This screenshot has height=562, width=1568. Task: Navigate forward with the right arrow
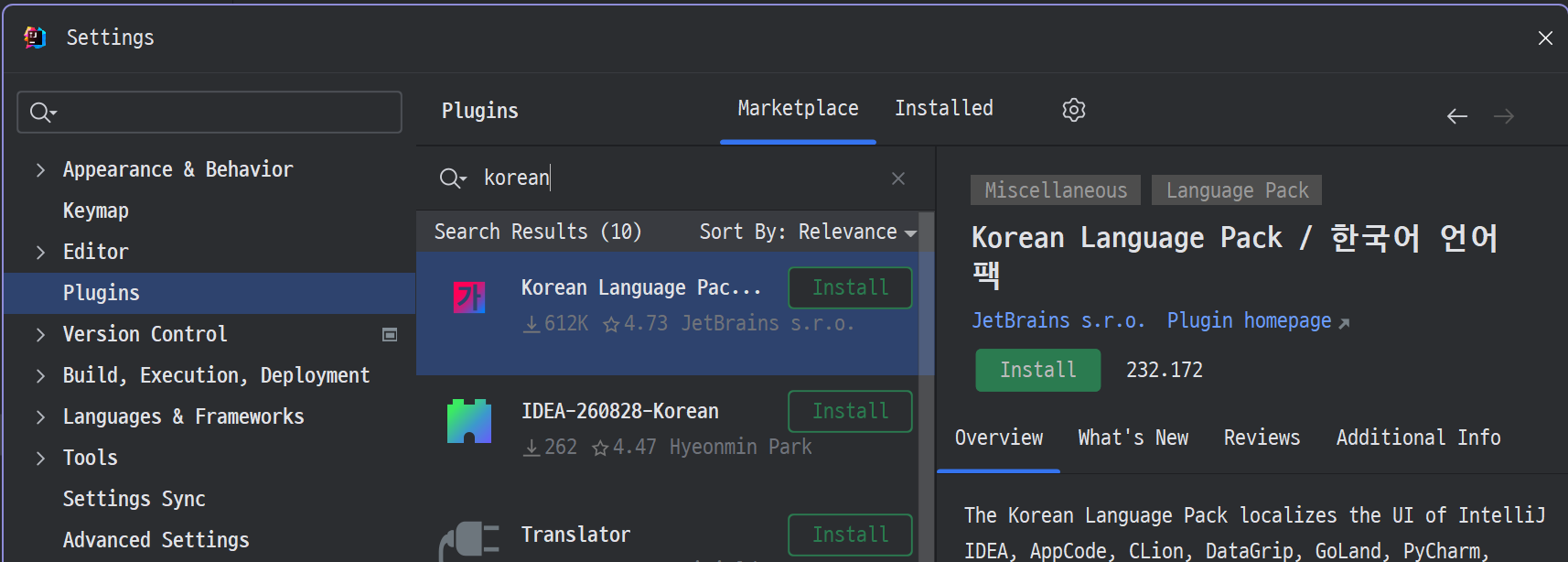1504,116
